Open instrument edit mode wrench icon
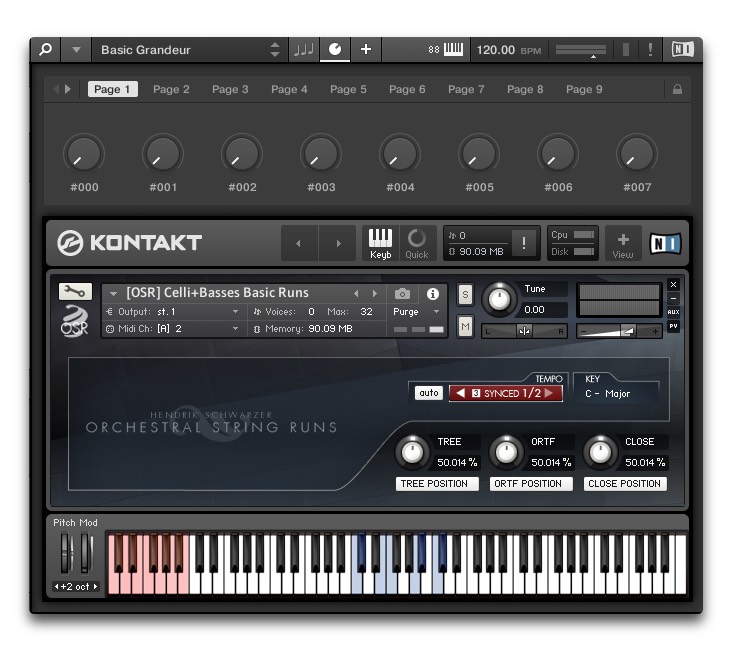This screenshot has height=650, width=733. (x=75, y=292)
